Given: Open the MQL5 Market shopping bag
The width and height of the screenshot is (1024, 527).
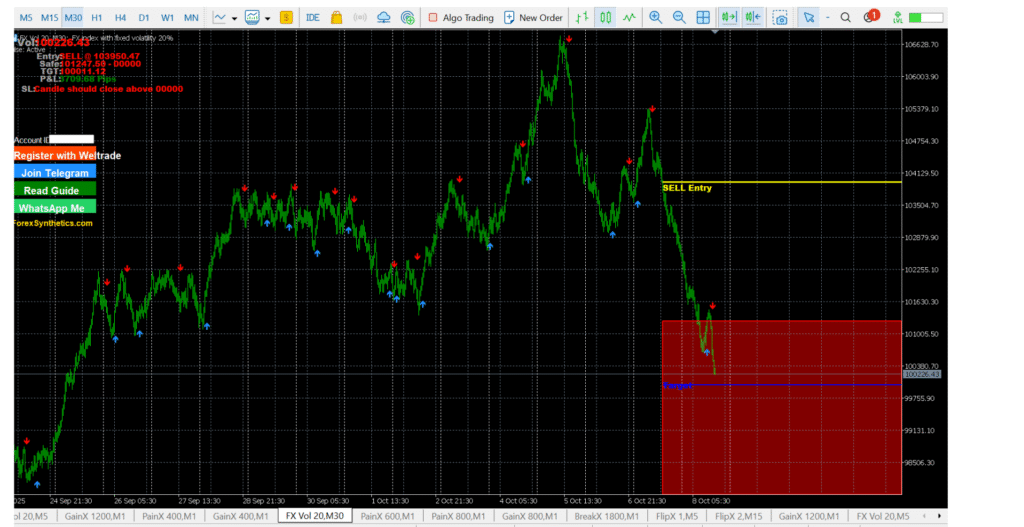Looking at the screenshot, I should pyautogui.click(x=336, y=17).
